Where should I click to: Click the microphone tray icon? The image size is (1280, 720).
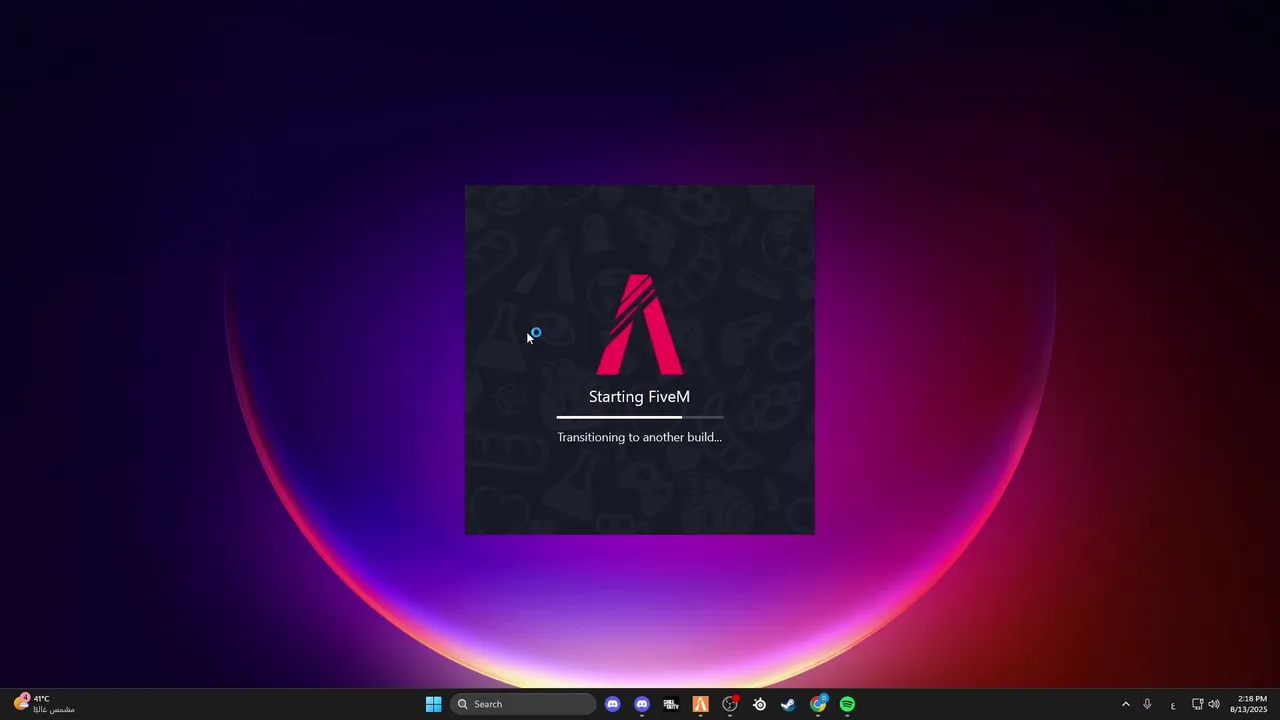1147,704
